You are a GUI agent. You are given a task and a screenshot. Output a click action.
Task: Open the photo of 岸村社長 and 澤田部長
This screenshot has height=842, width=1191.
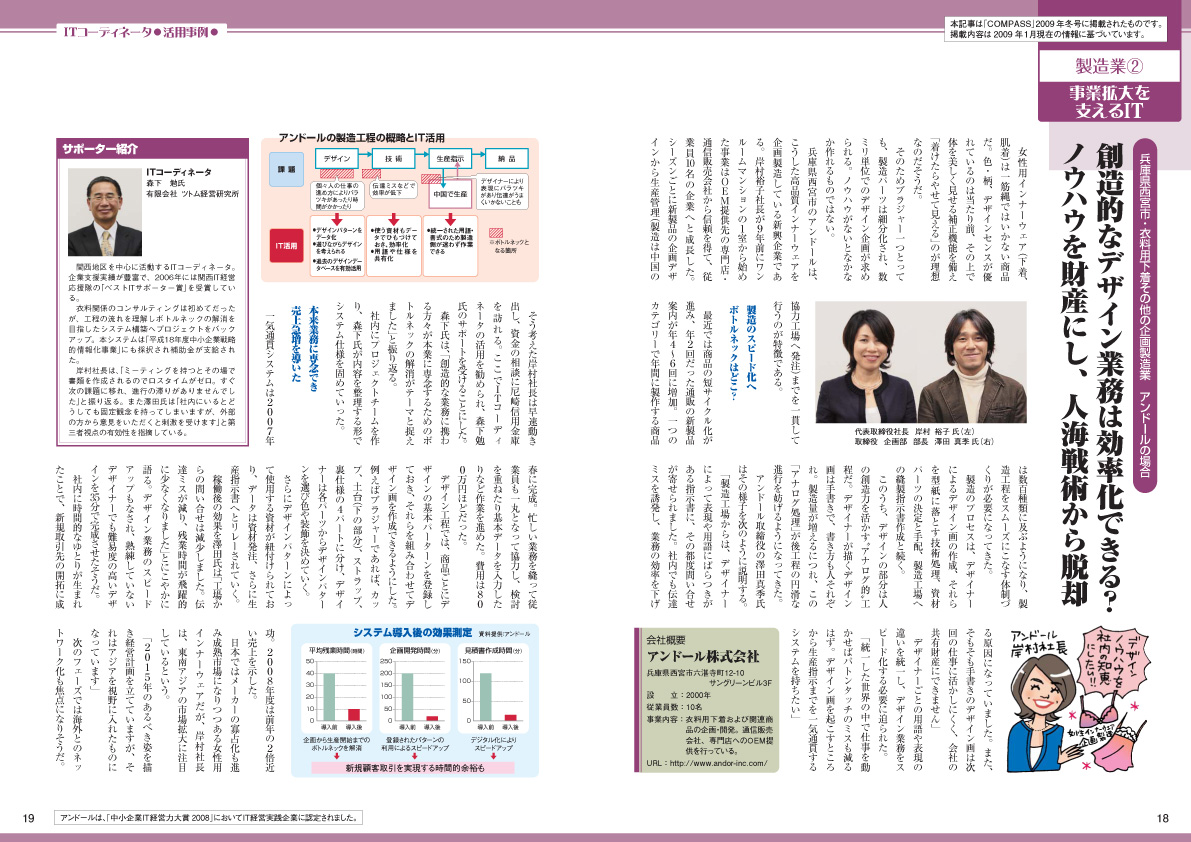(x=921, y=362)
